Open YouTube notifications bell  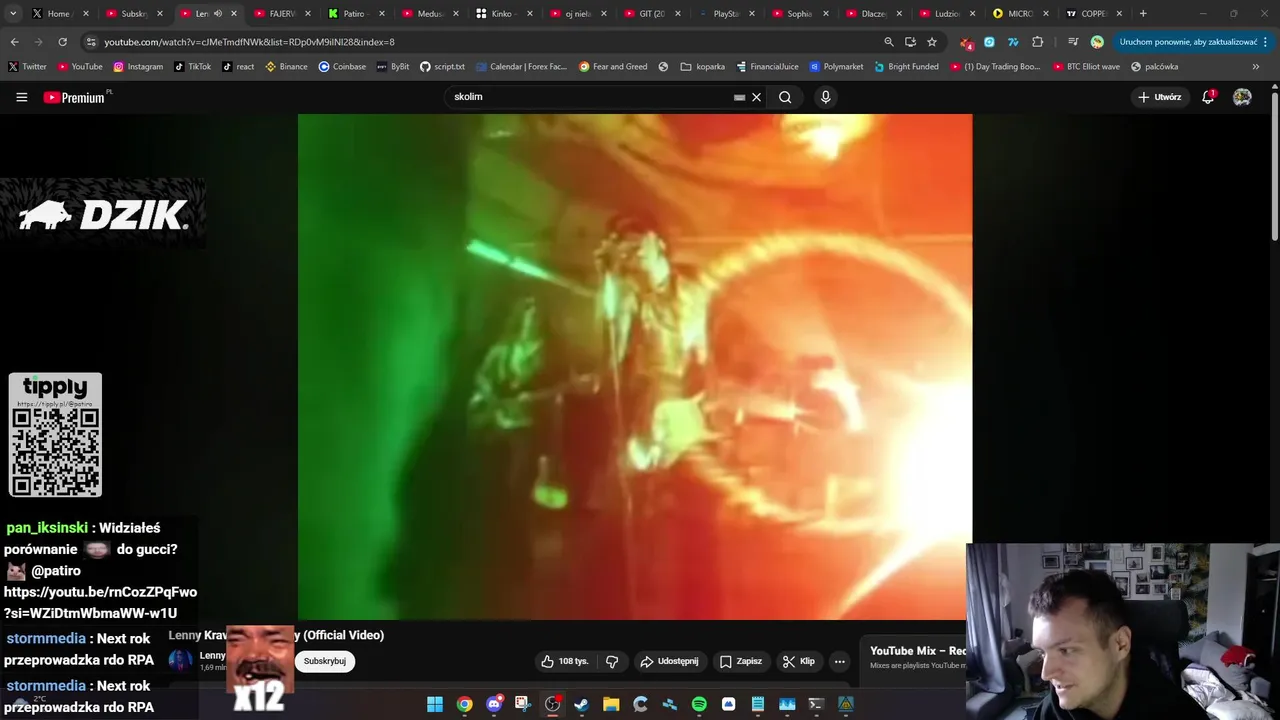click(1208, 97)
